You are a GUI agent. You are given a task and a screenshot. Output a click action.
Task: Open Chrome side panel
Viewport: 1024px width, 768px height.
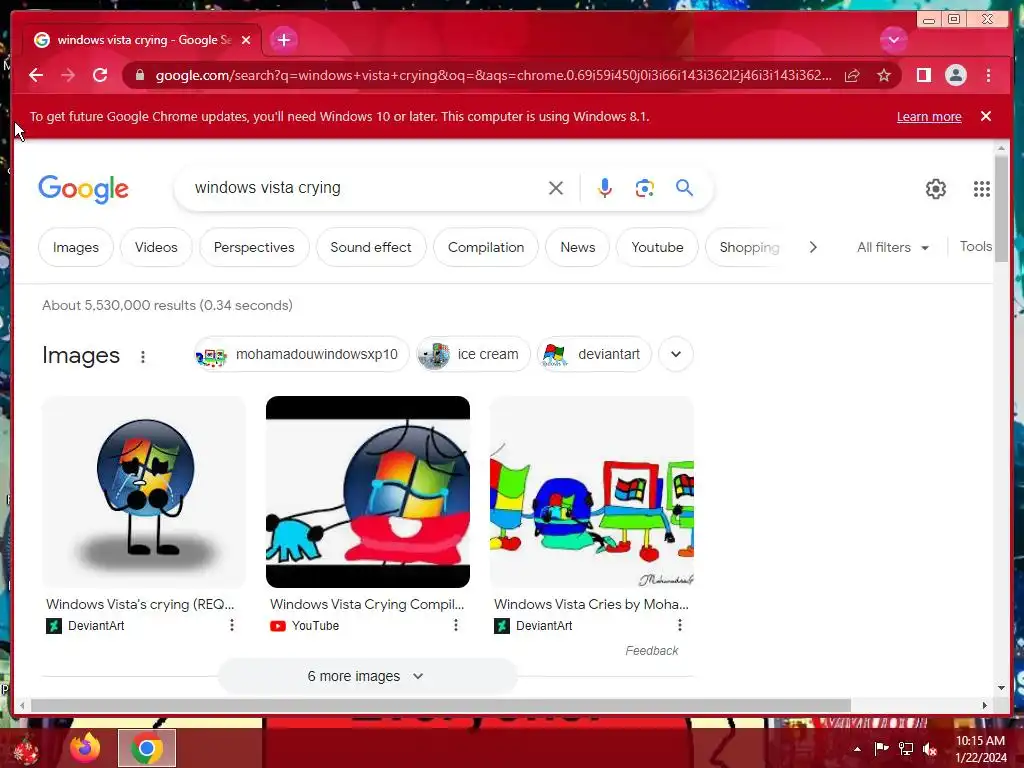click(x=923, y=75)
